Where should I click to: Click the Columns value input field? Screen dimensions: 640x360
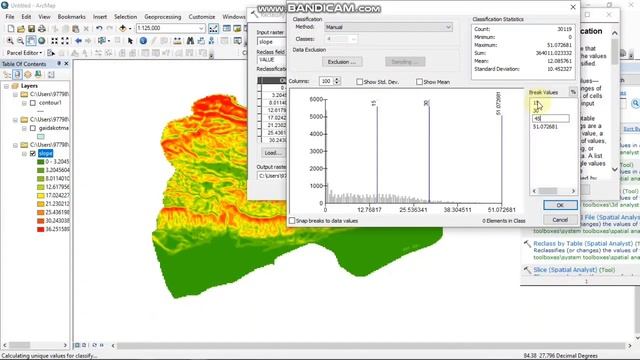click(x=326, y=81)
